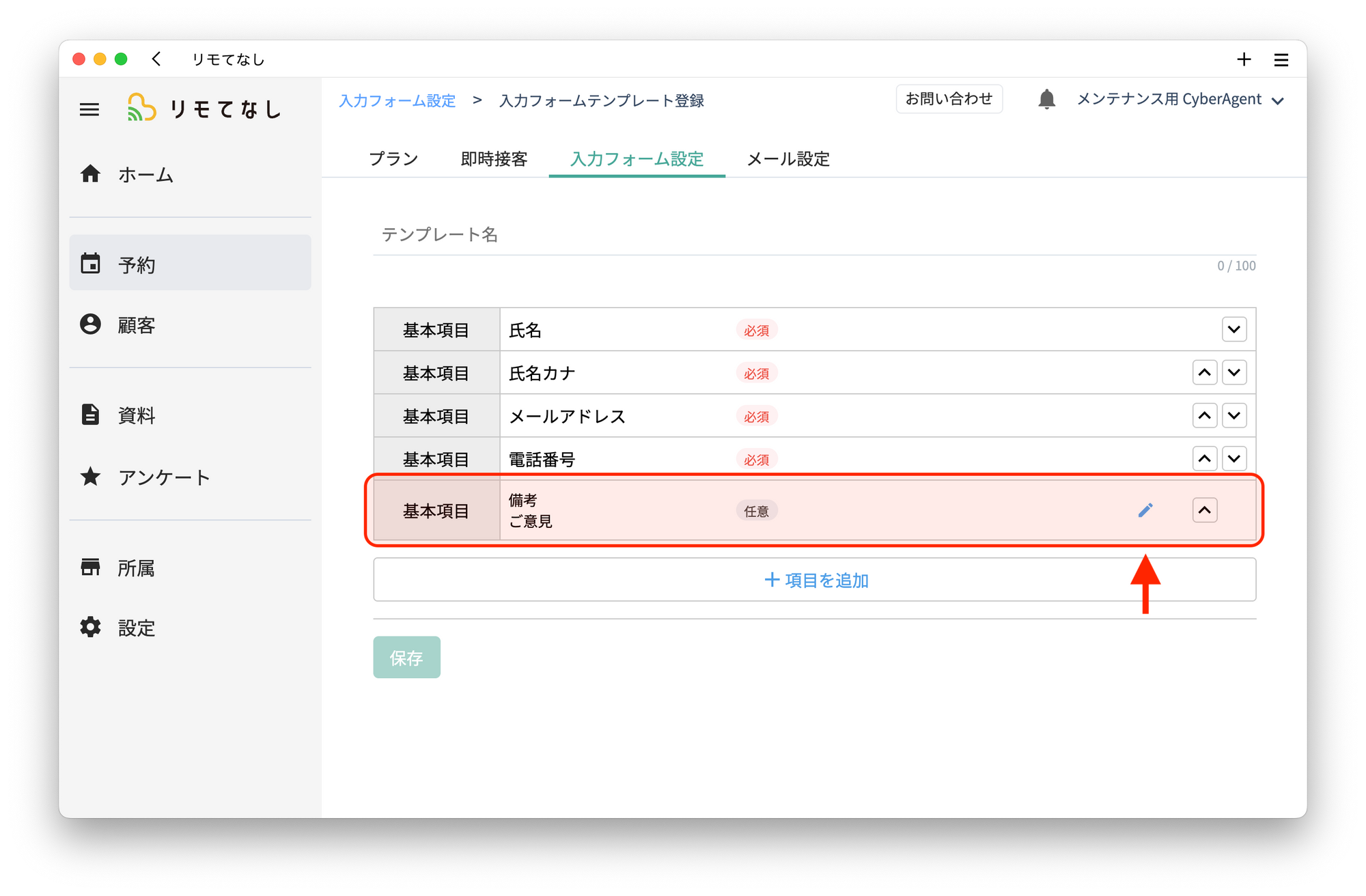Click the お問い合わせ button
The width and height of the screenshot is (1366, 896).
[949, 99]
